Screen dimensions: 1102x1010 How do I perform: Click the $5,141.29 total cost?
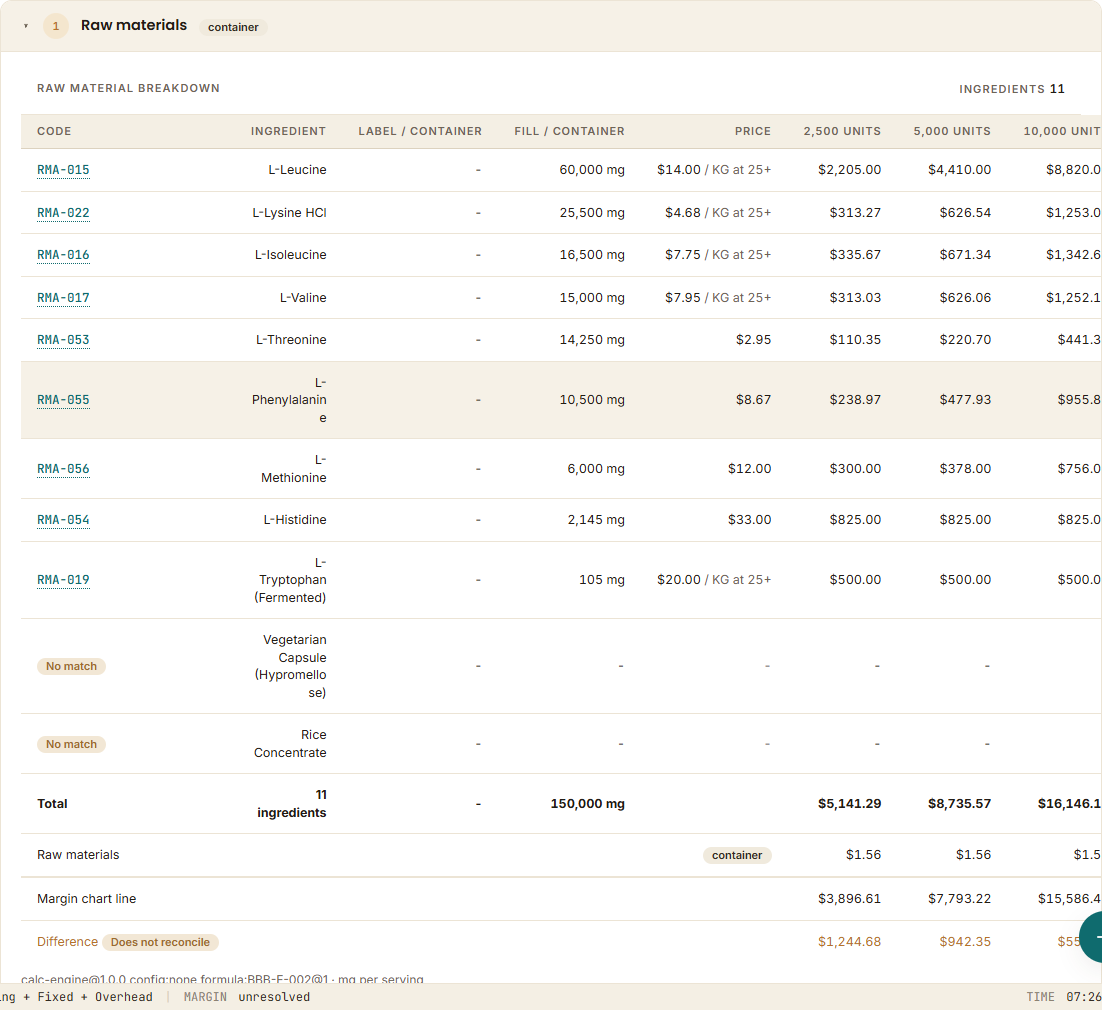[850, 804]
